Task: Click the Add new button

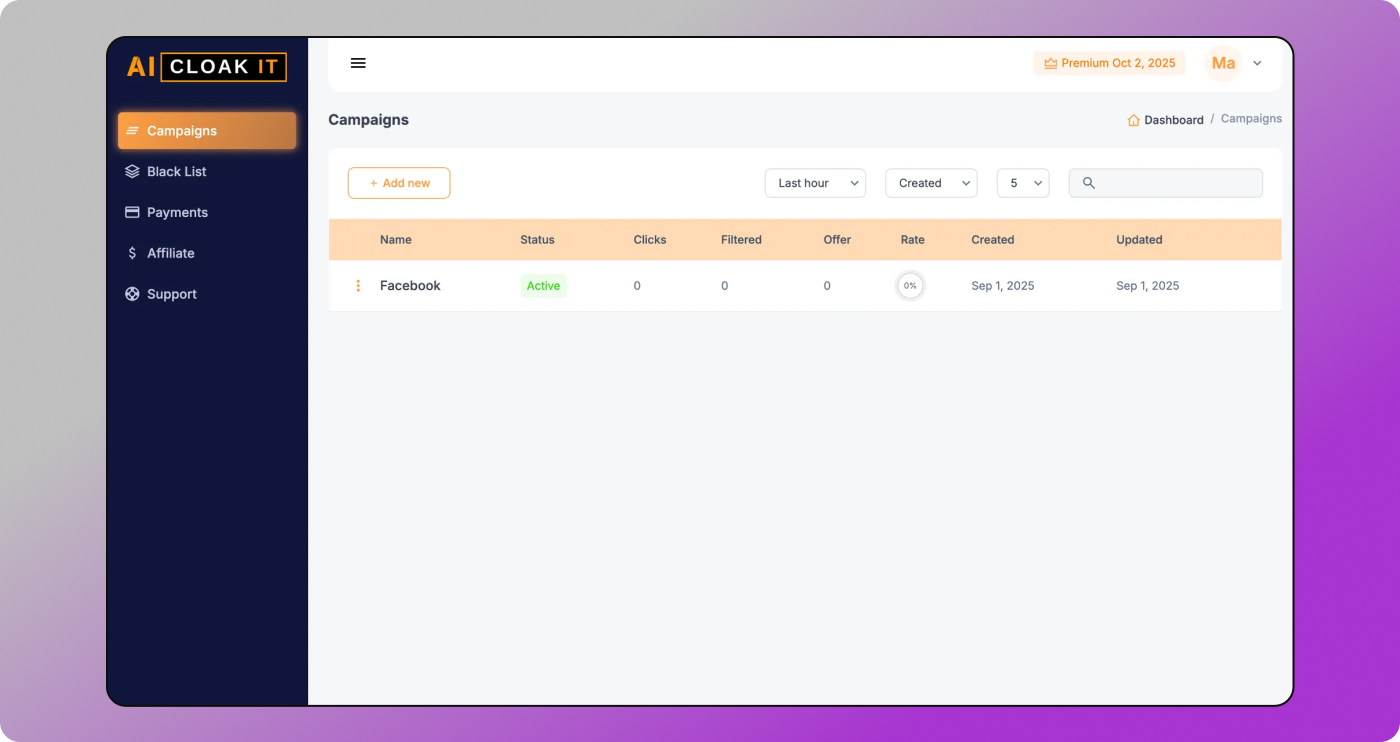Action: coord(399,183)
